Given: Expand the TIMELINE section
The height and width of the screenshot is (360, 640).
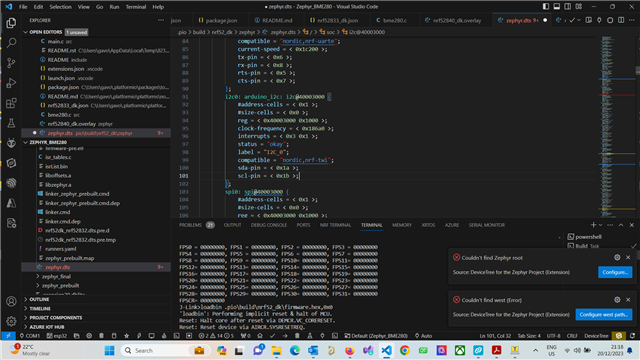Looking at the screenshot, I should coord(40,309).
